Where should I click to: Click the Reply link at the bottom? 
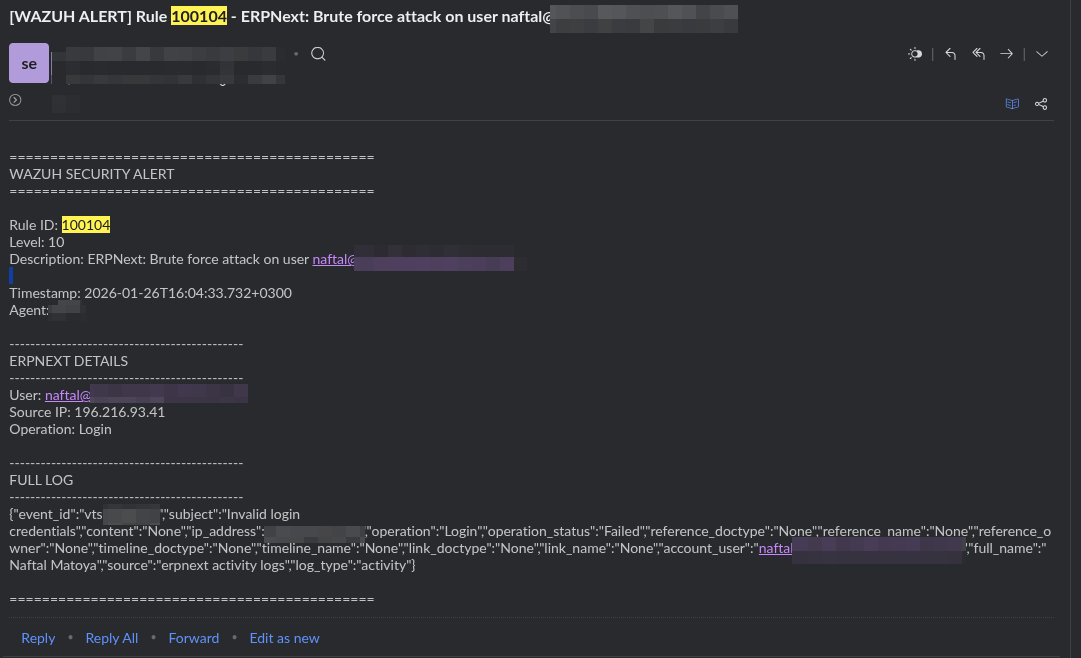[x=38, y=638]
